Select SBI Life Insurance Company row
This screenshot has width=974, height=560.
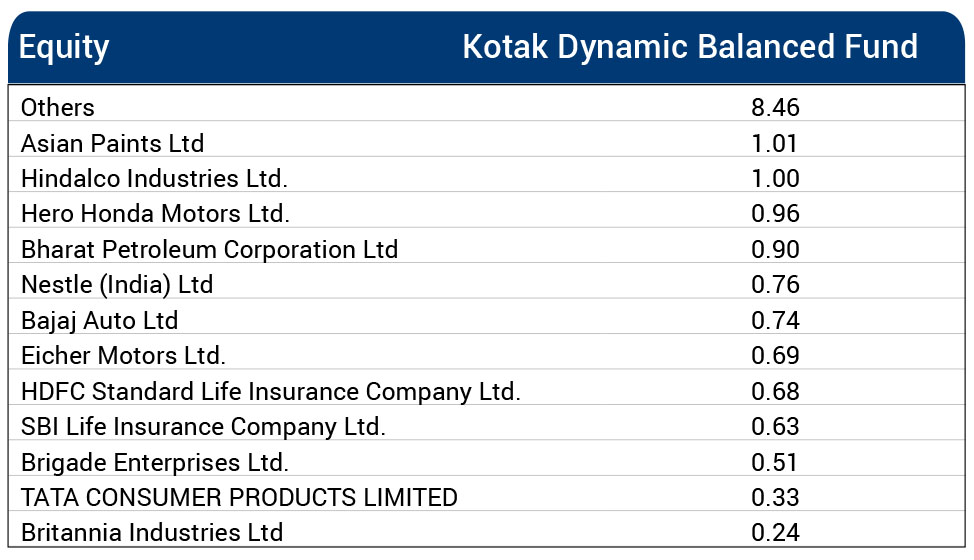click(x=203, y=426)
